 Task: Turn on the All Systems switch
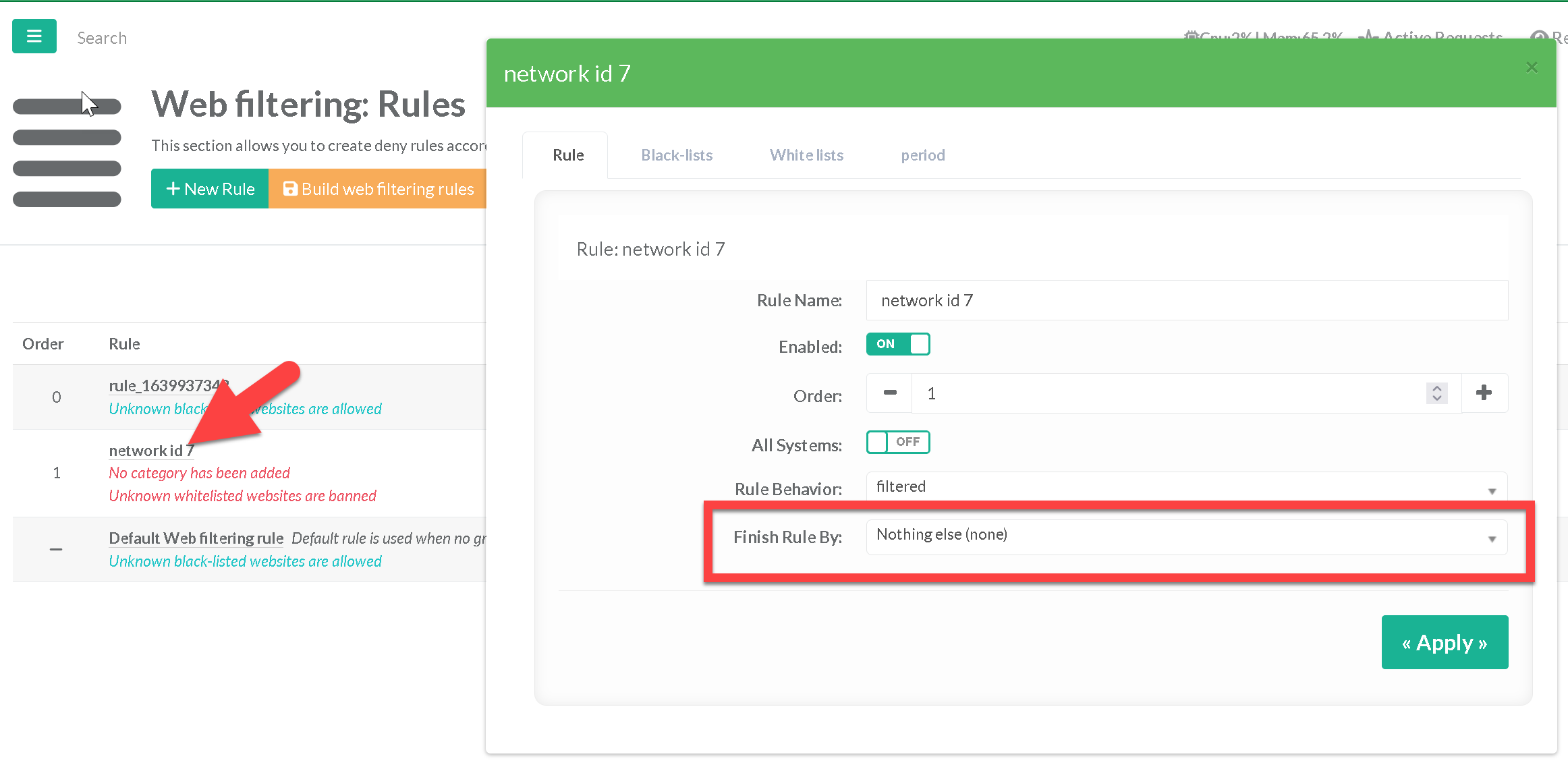898,442
